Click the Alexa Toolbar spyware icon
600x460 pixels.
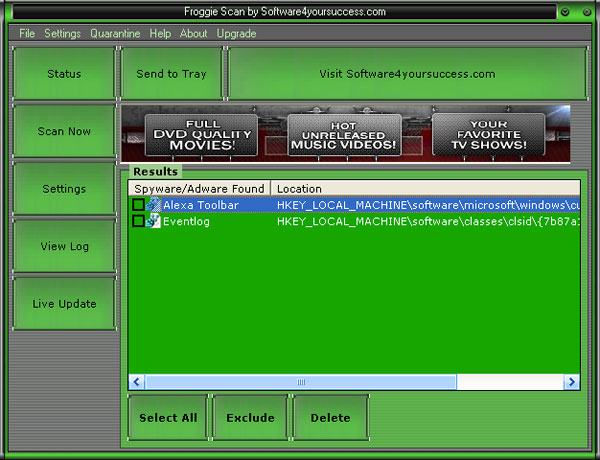pyautogui.click(x=153, y=205)
